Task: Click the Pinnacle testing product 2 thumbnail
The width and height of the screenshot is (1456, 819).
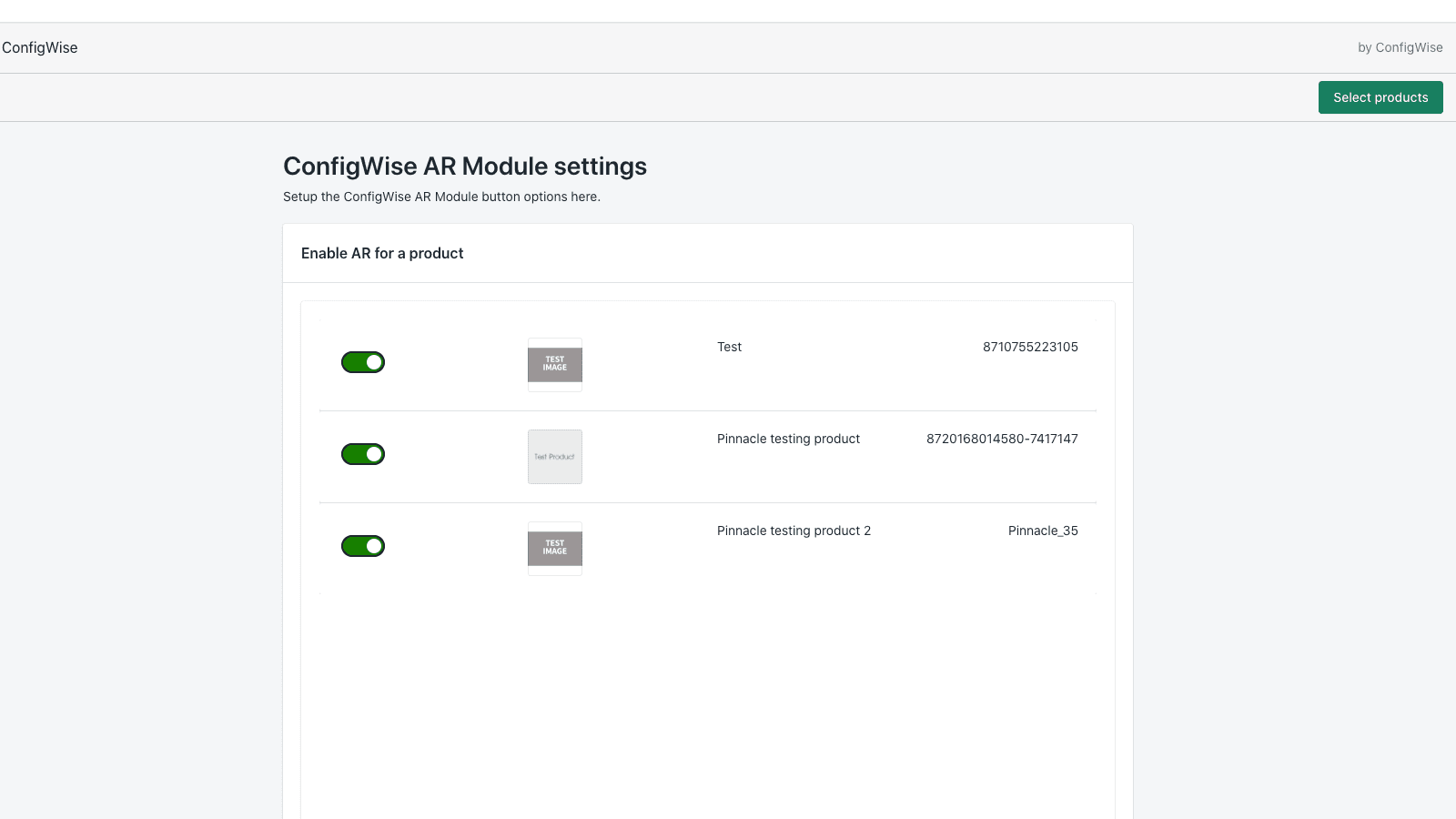Action: click(x=554, y=549)
